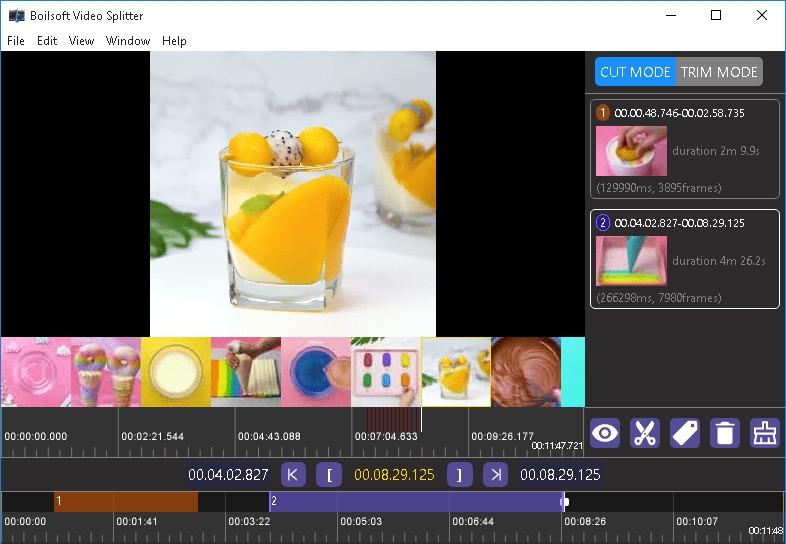Open the View menu
The width and height of the screenshot is (786, 544).
tap(81, 41)
